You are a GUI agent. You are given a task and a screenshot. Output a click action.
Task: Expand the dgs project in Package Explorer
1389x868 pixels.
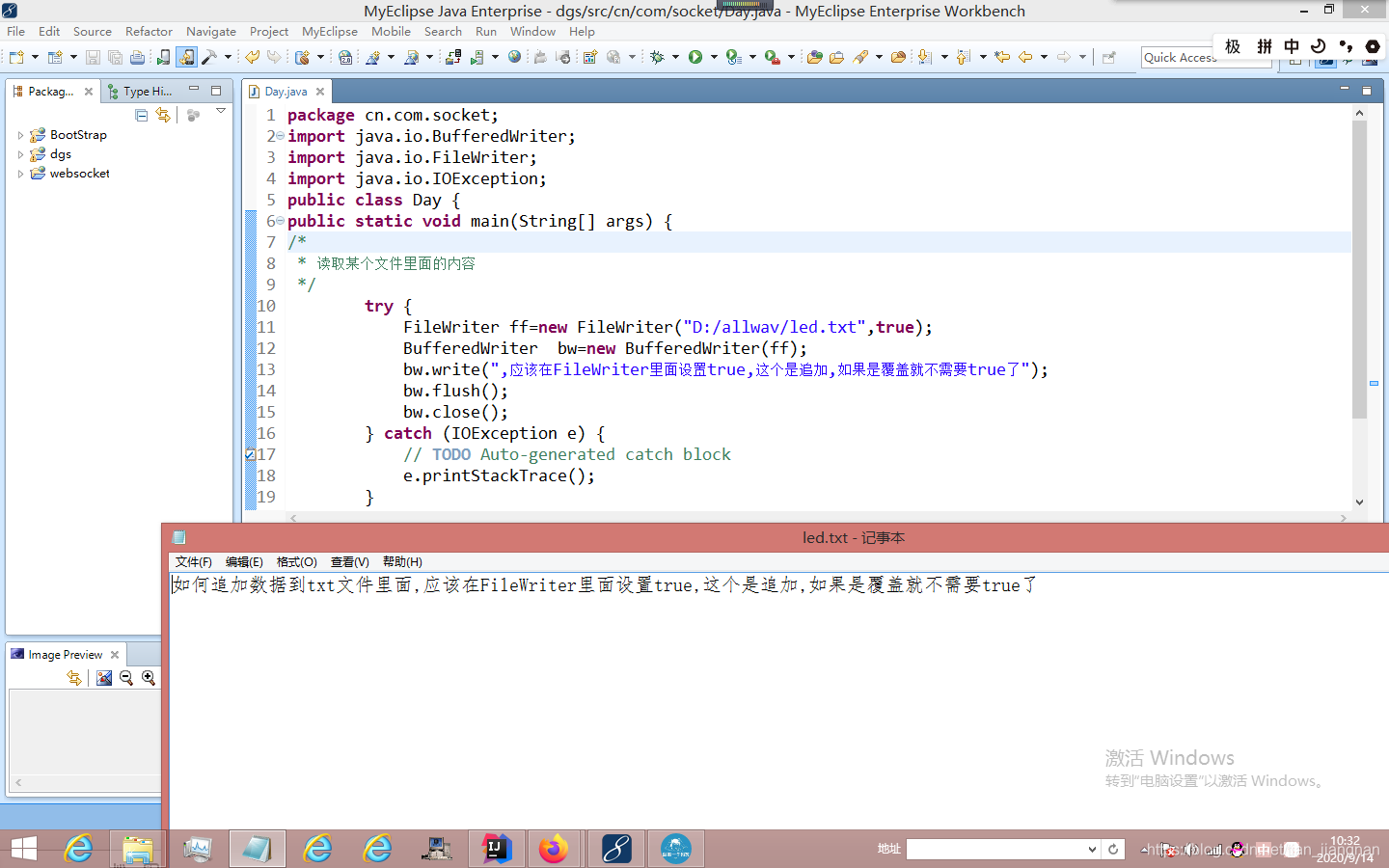click(x=21, y=153)
